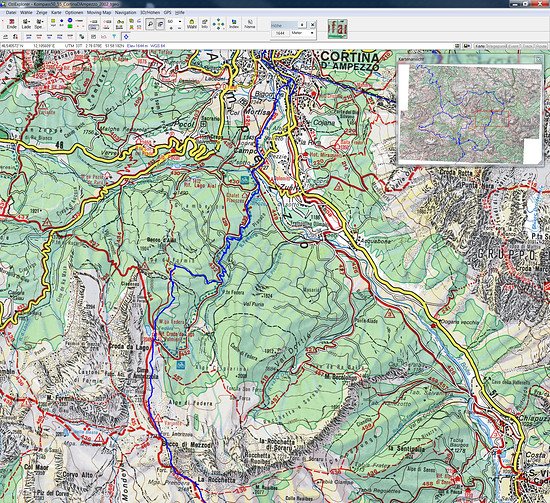The width and height of the screenshot is (550, 503).
Task: Click the Ende toolbar icon
Action: point(12,24)
